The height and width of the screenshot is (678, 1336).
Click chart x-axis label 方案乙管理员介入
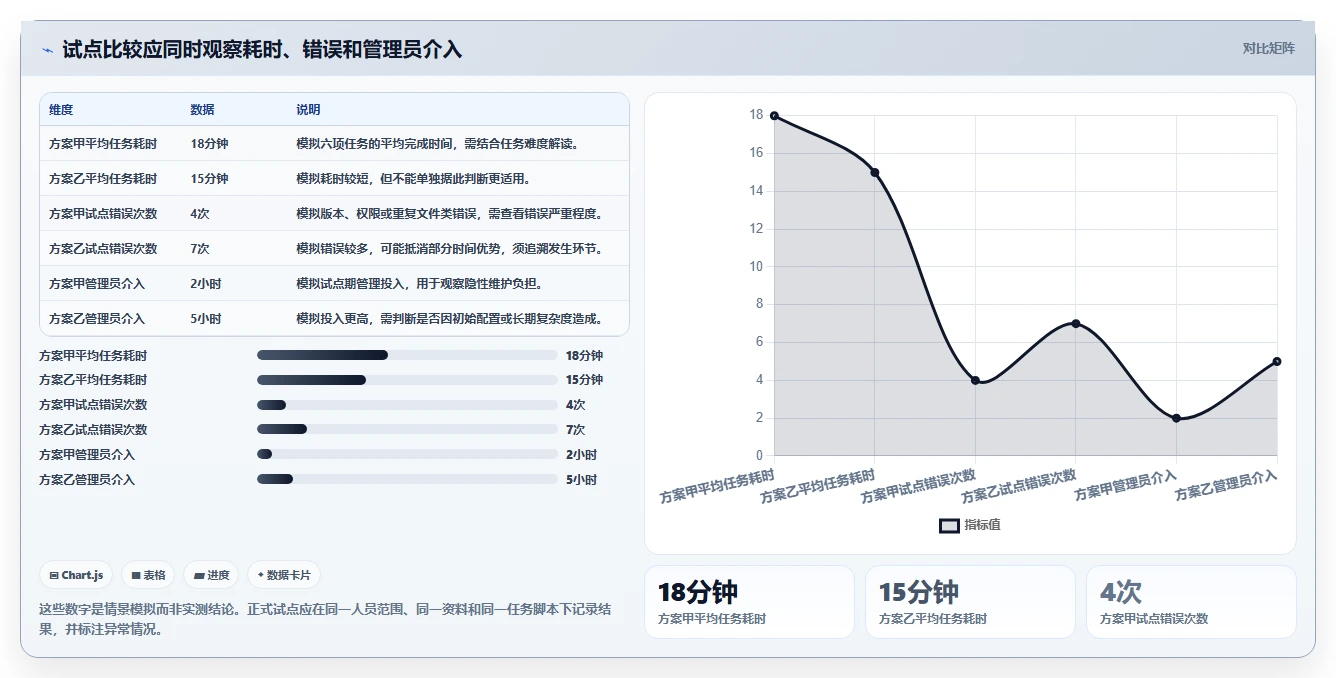1227,485
